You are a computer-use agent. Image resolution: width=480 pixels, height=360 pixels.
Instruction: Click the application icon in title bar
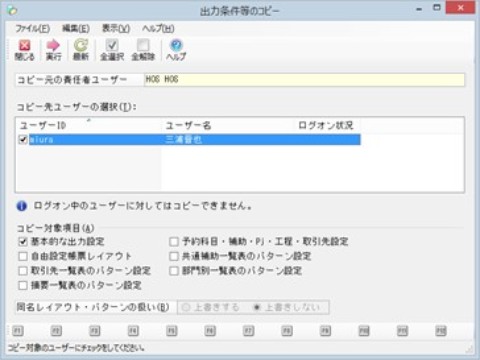(x=12, y=10)
